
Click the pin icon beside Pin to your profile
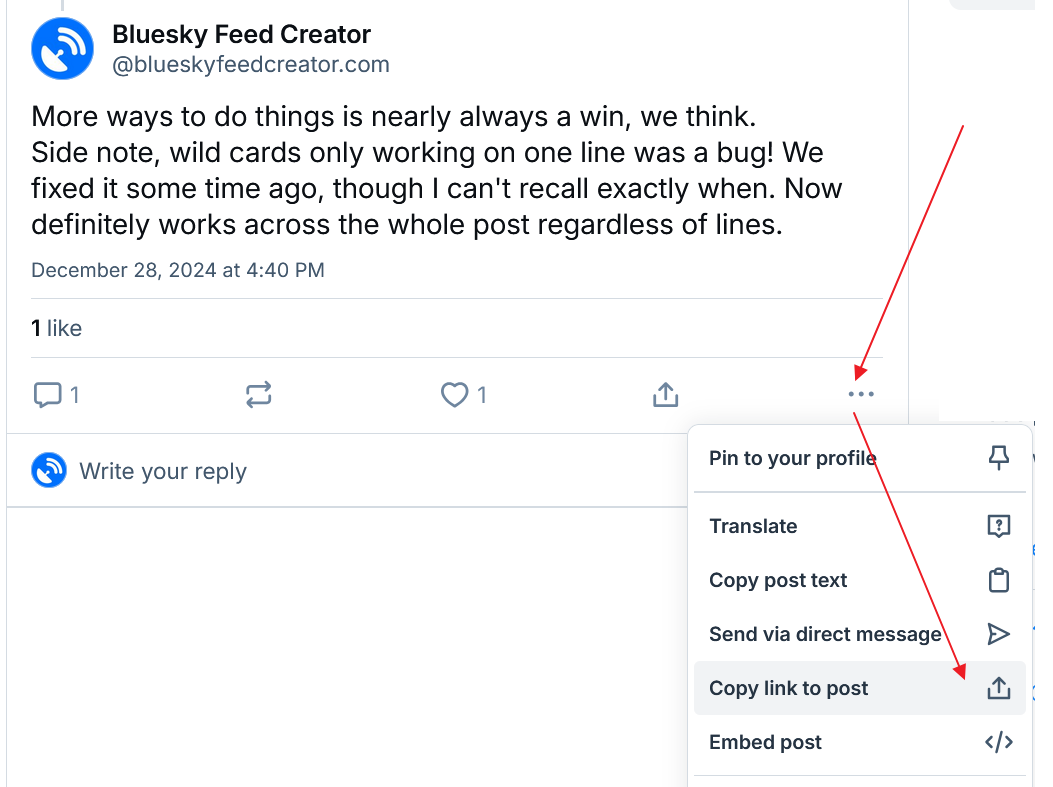(998, 458)
